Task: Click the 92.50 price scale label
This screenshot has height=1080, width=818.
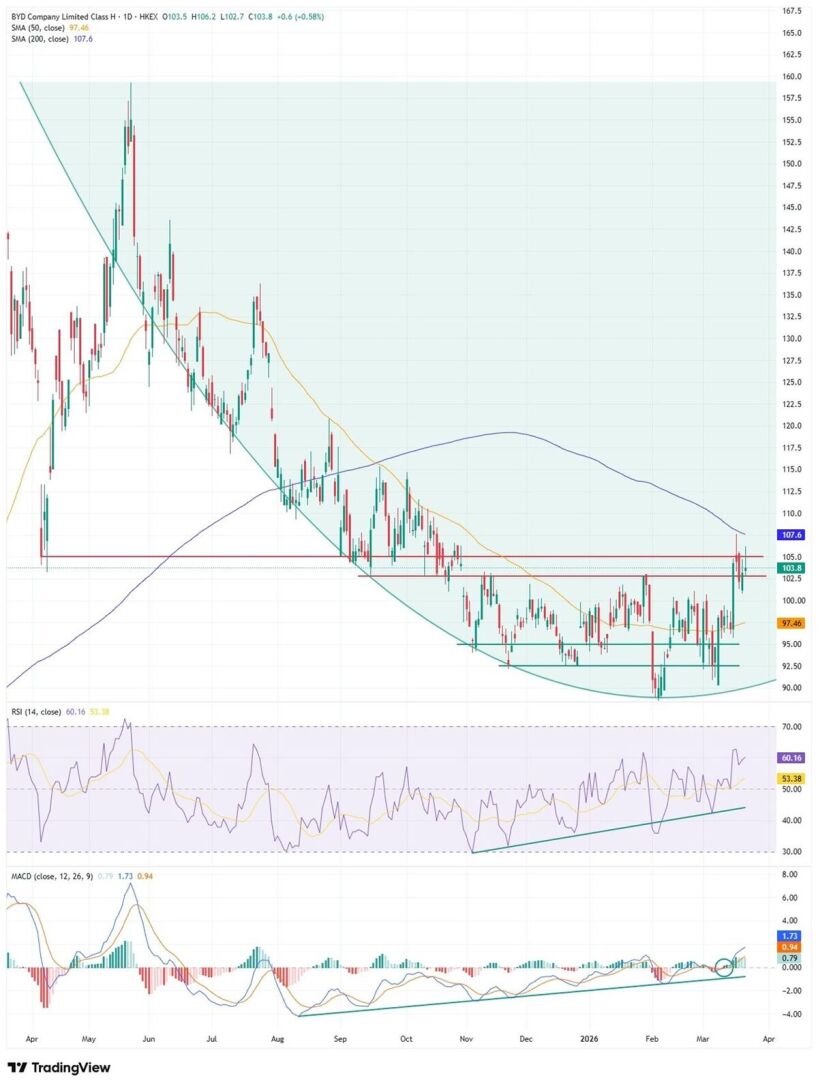Action: click(793, 666)
